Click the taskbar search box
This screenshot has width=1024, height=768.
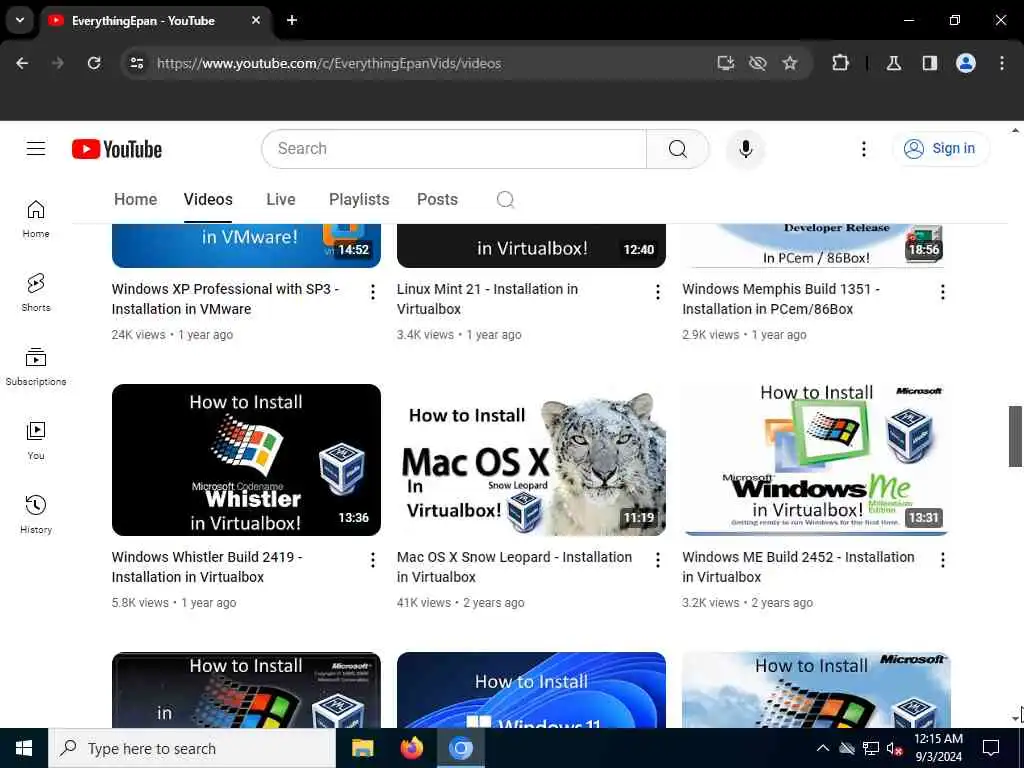coord(192,748)
